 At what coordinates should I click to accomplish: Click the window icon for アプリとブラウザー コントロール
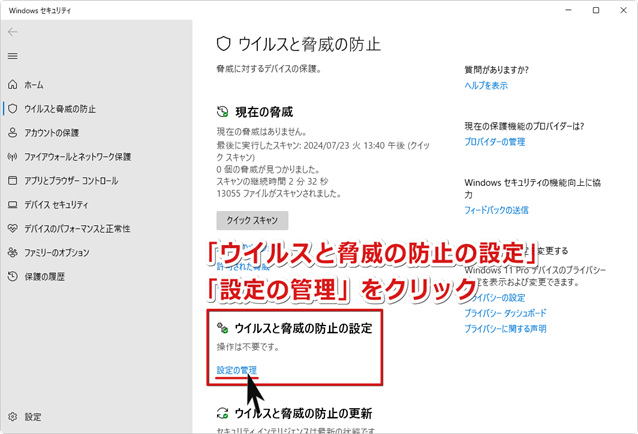(13, 181)
